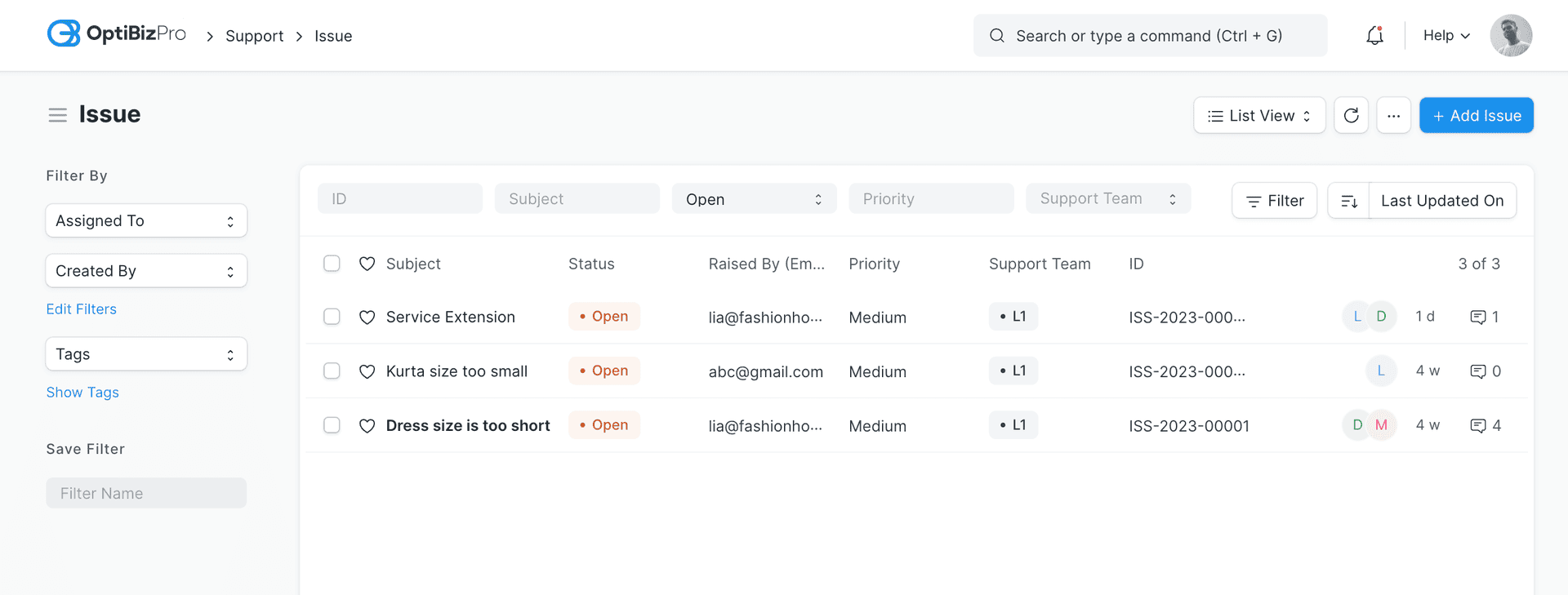Open the notifications bell
The width and height of the screenshot is (1568, 595).
pyautogui.click(x=1374, y=35)
